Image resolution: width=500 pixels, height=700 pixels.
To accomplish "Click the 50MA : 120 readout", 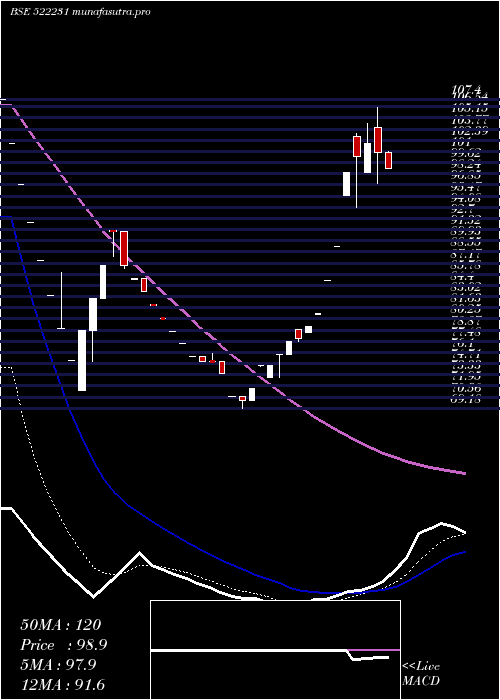I will pos(61,625).
